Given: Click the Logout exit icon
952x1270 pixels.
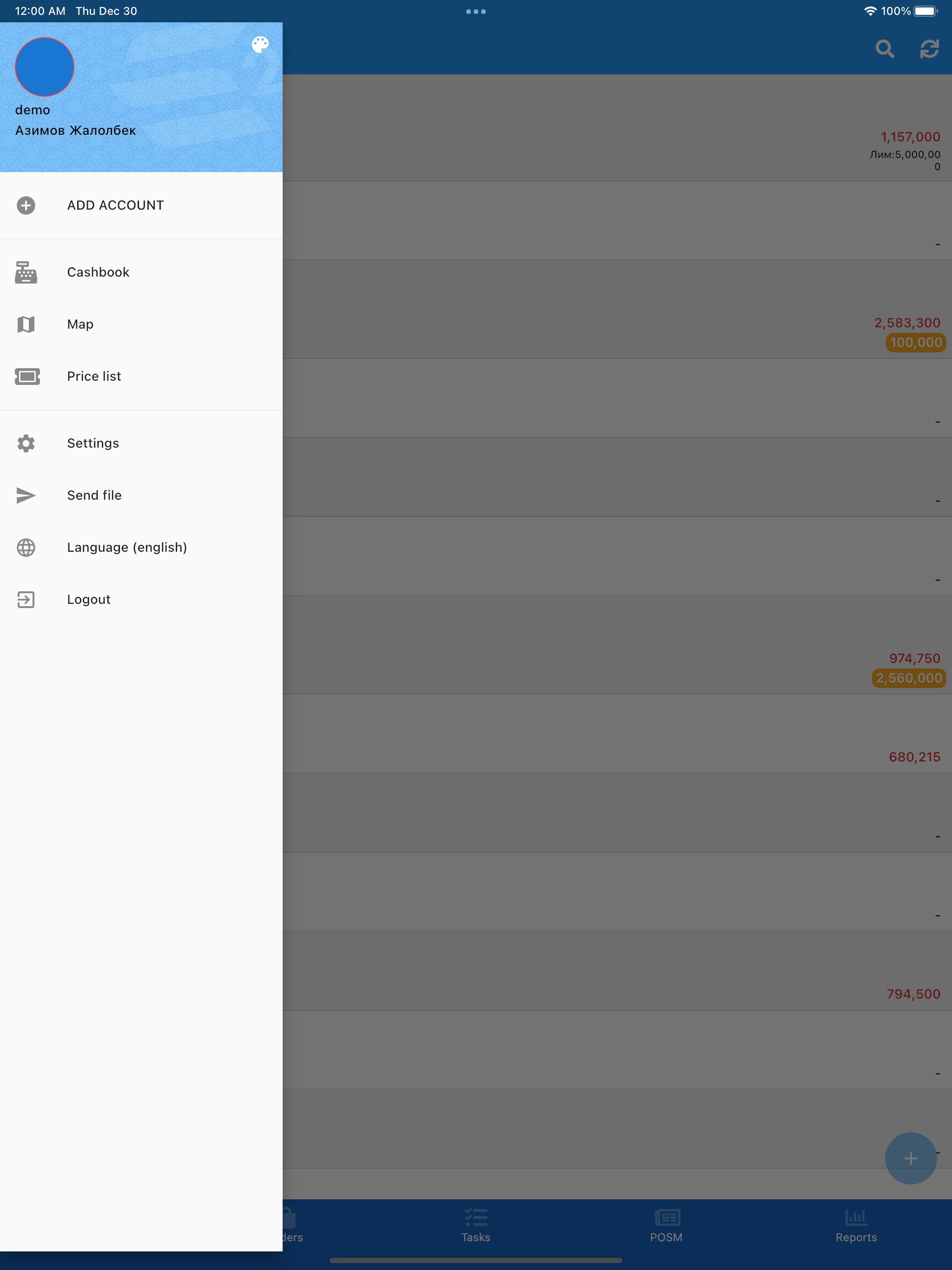Looking at the screenshot, I should (x=26, y=599).
